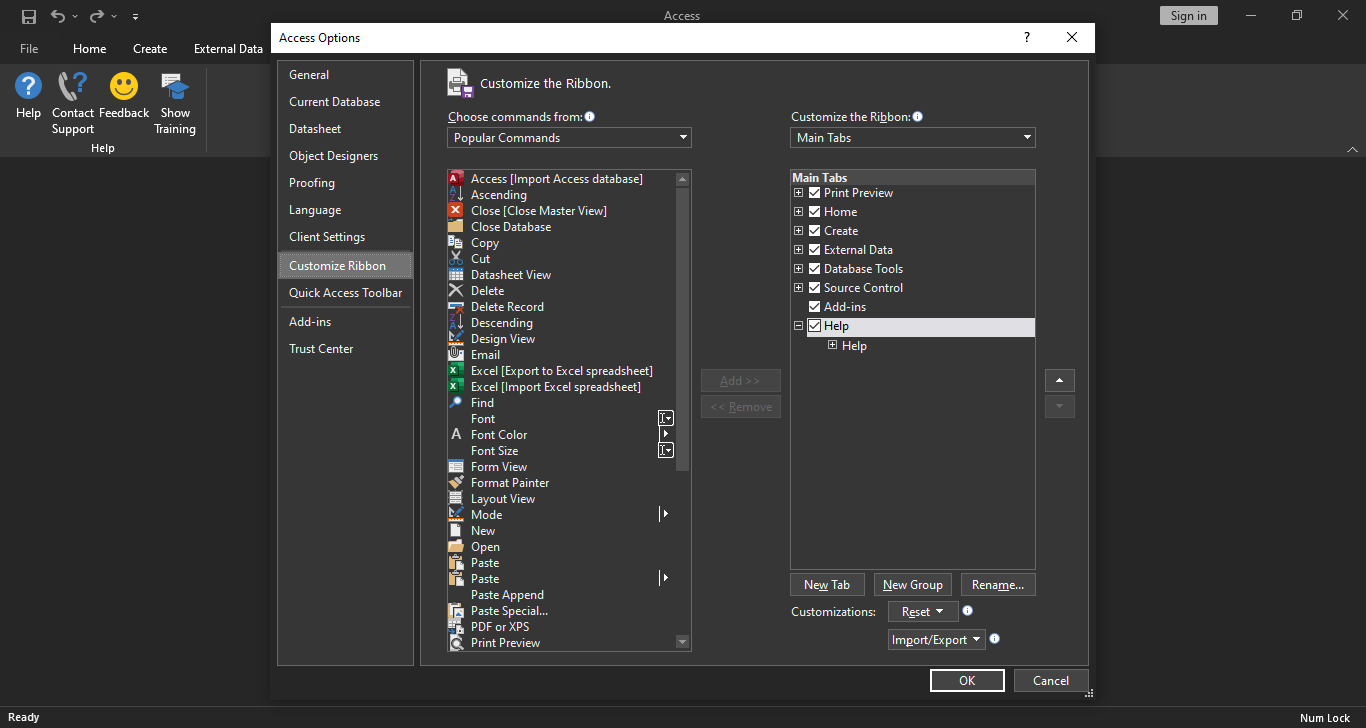Toggle the Add-ins tab checkbox

(x=814, y=307)
